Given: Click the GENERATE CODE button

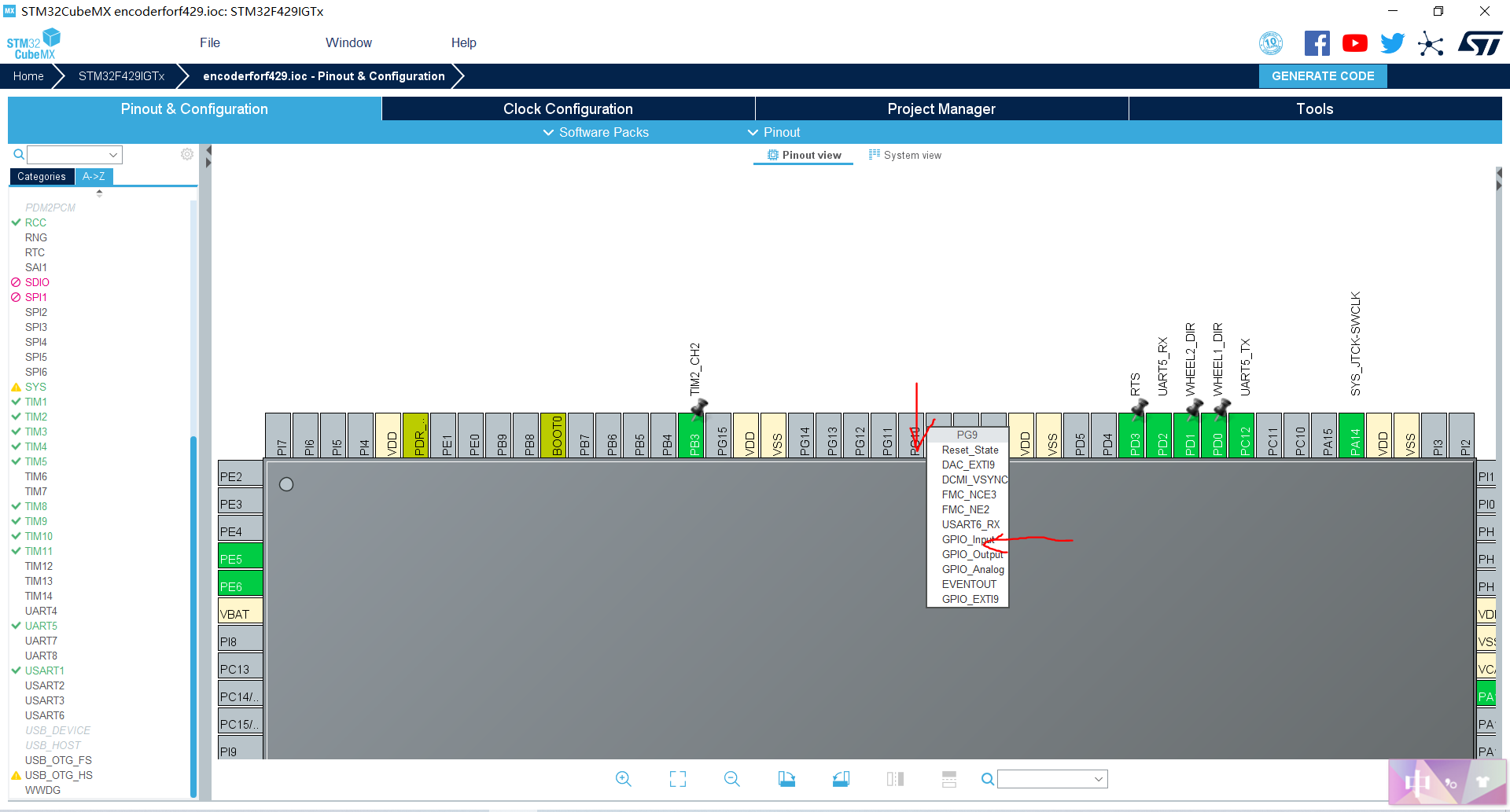Looking at the screenshot, I should coord(1323,76).
